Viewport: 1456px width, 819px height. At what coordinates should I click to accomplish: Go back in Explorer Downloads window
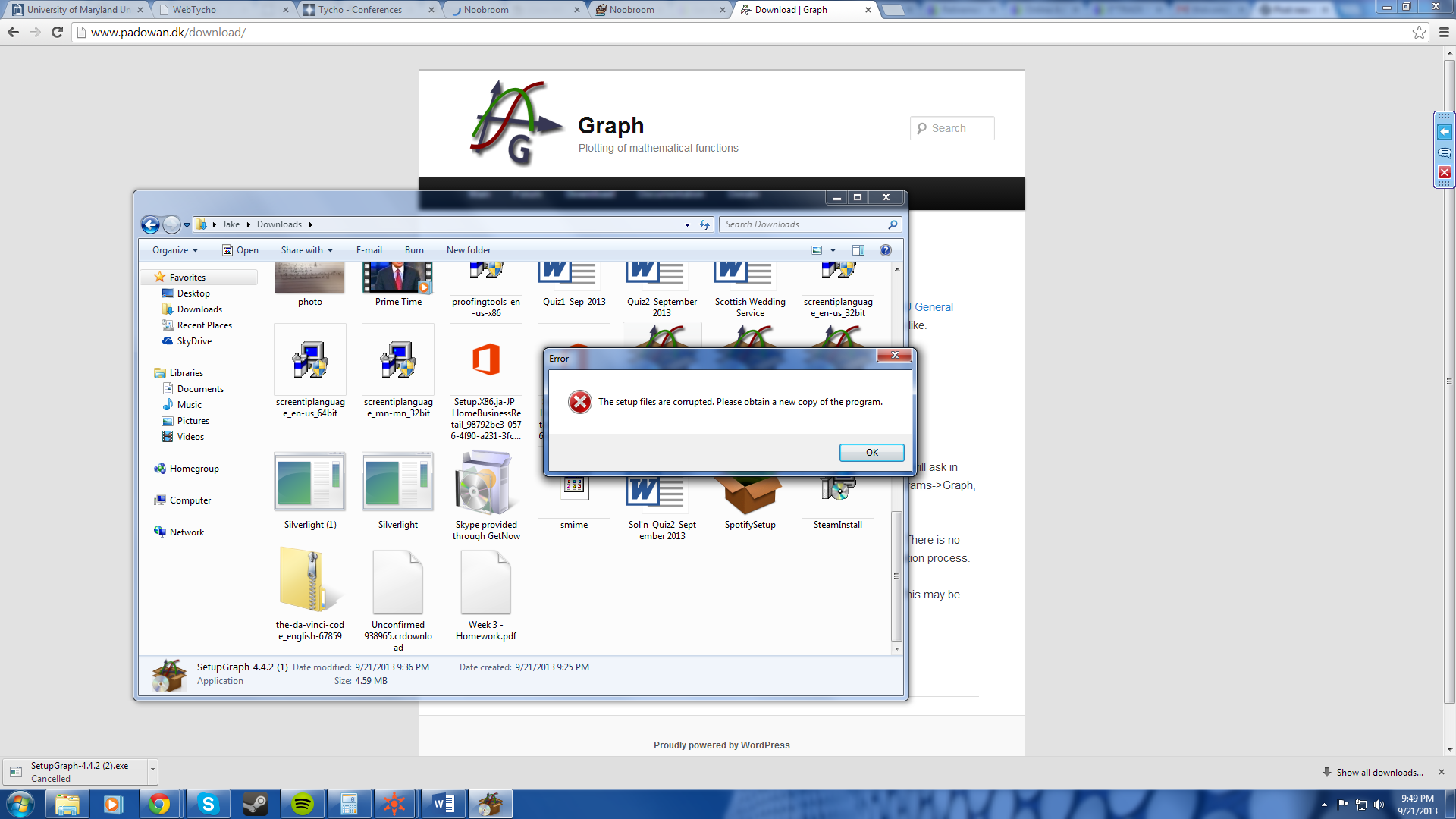150,224
